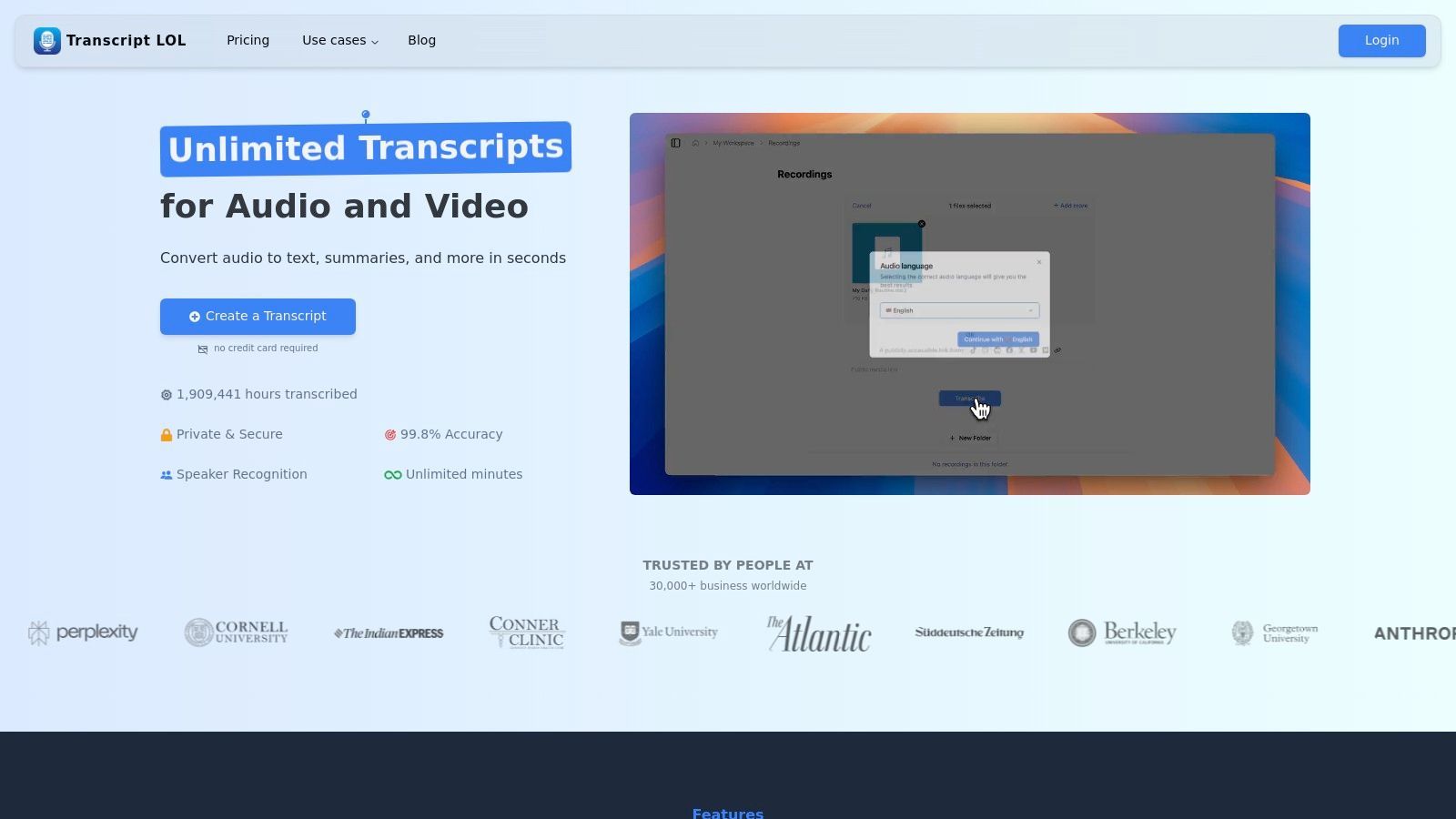Click the orange padlock Private & Secure icon
This screenshot has height=819, width=1456.
click(167, 435)
